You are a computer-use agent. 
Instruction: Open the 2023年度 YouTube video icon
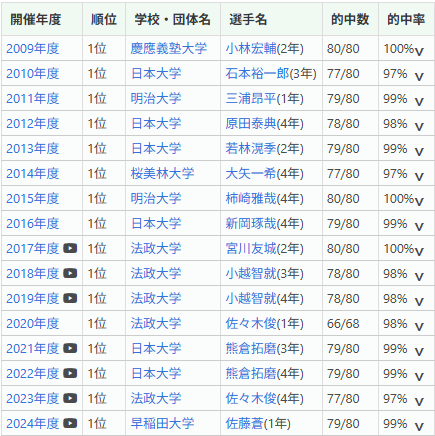point(70,398)
